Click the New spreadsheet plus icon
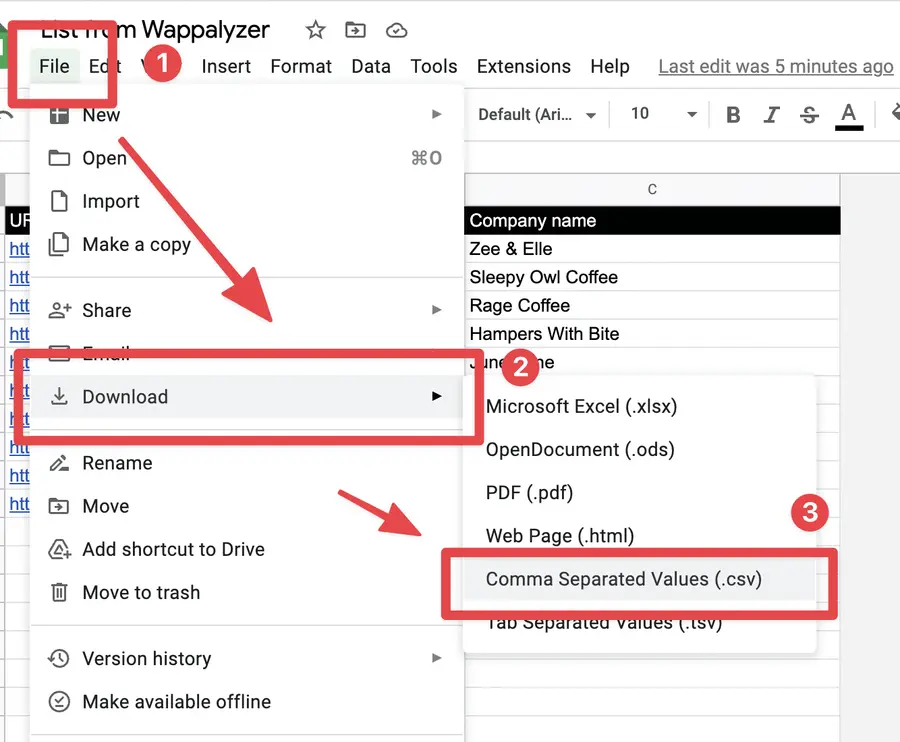The width and height of the screenshot is (900, 742). coord(59,115)
